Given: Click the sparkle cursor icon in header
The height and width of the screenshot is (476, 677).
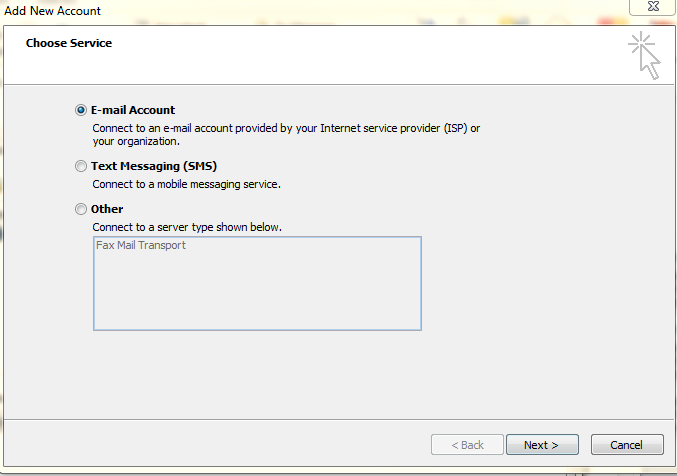Looking at the screenshot, I should pos(644,55).
